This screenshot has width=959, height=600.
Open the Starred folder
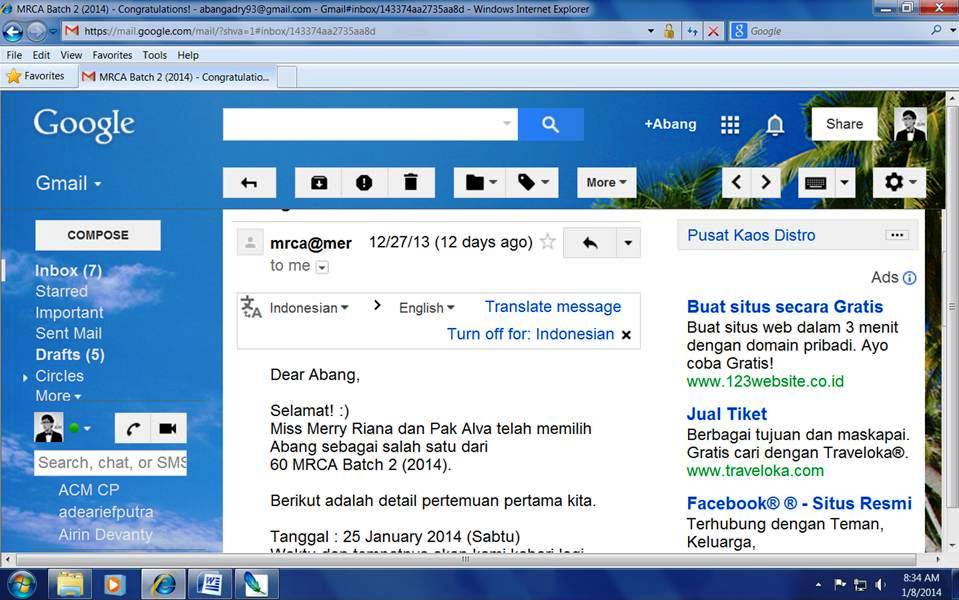click(x=61, y=291)
